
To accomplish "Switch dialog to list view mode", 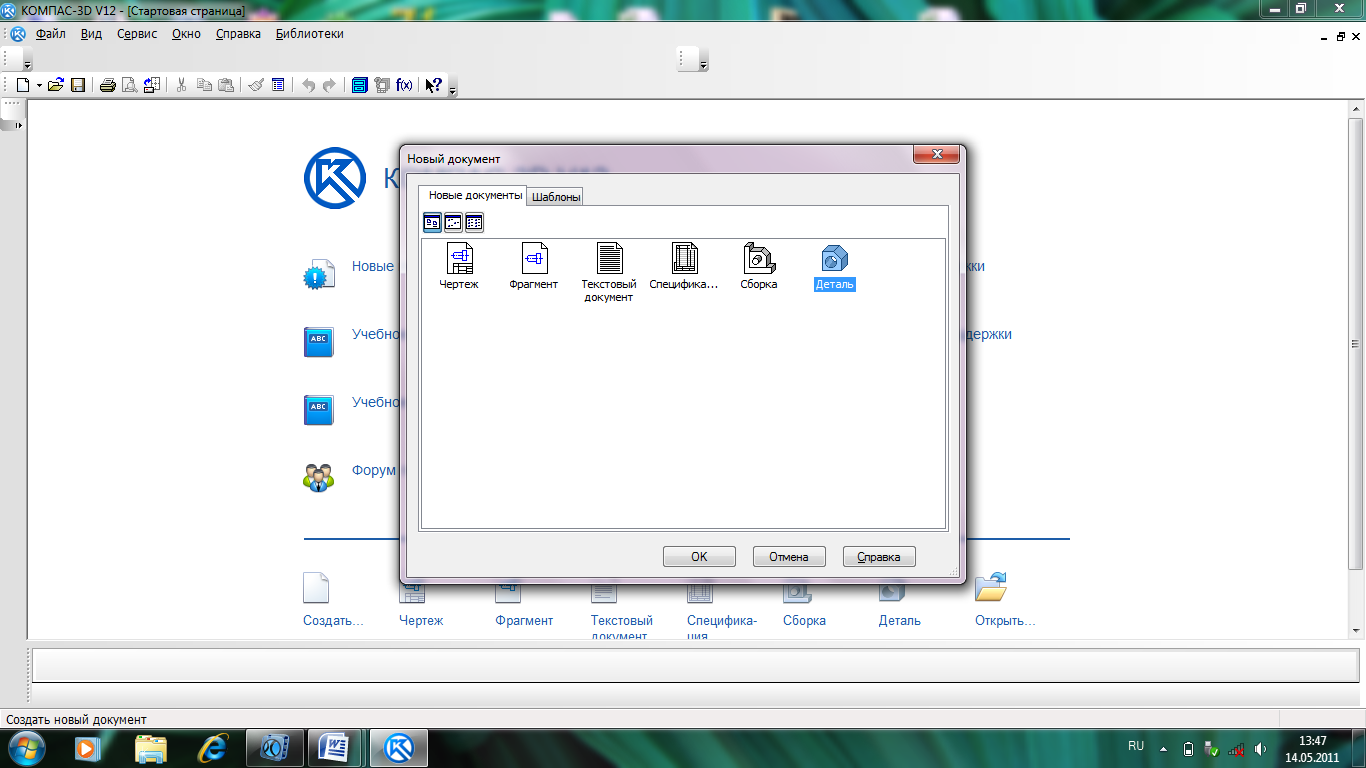I will (x=474, y=222).
